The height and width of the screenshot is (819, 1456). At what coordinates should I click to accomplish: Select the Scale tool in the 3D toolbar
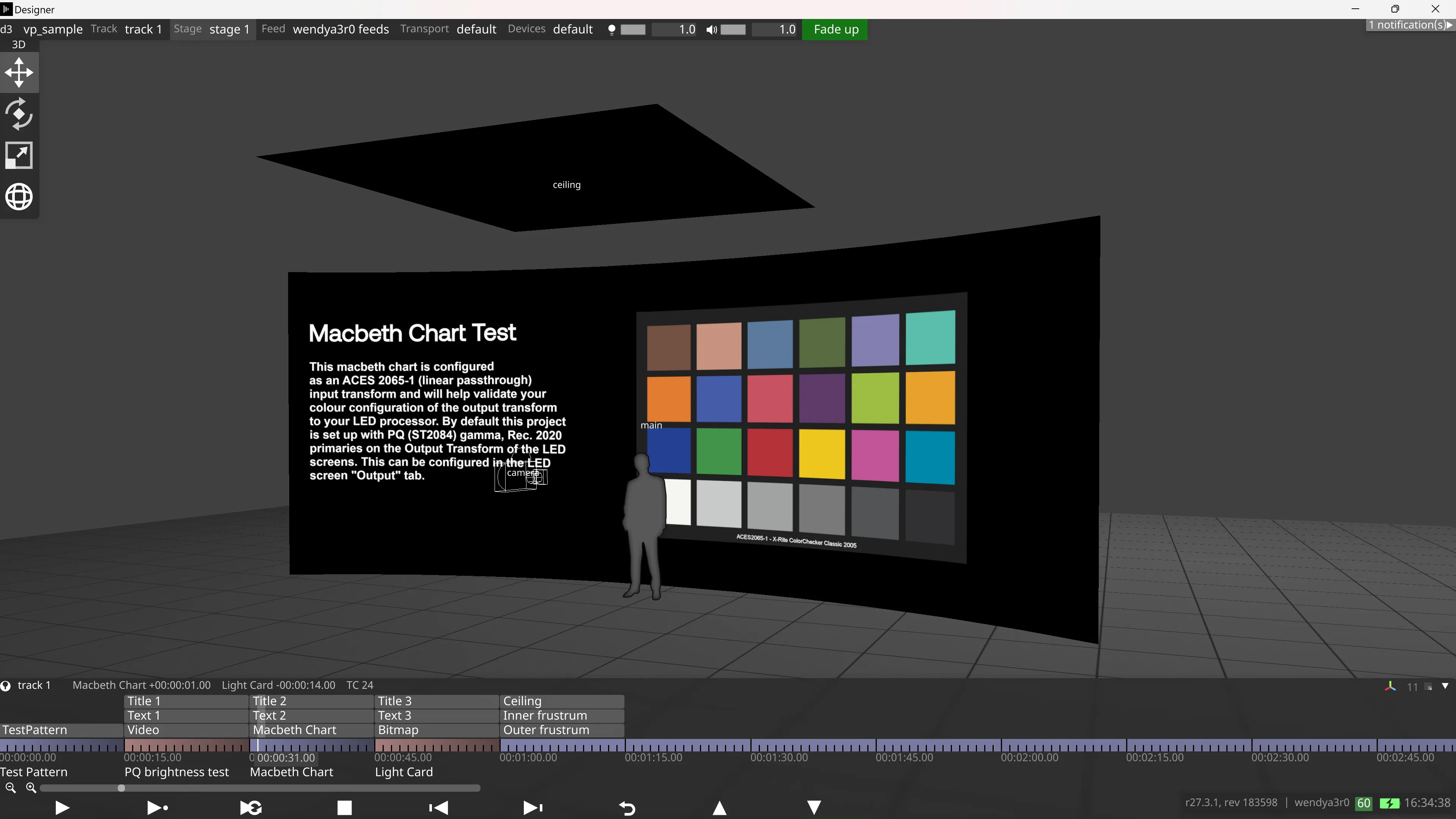[19, 155]
